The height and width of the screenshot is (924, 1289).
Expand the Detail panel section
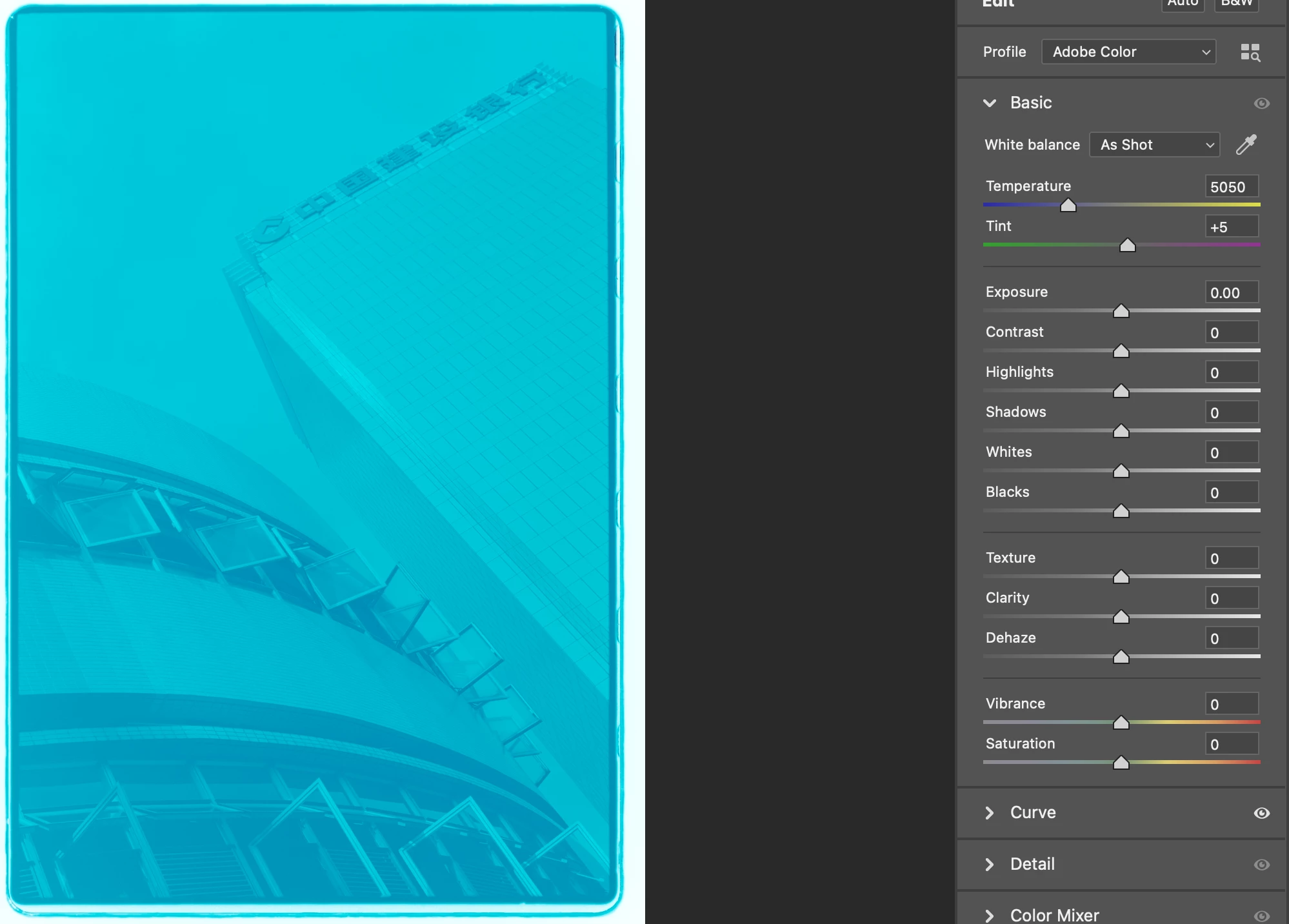click(990, 865)
